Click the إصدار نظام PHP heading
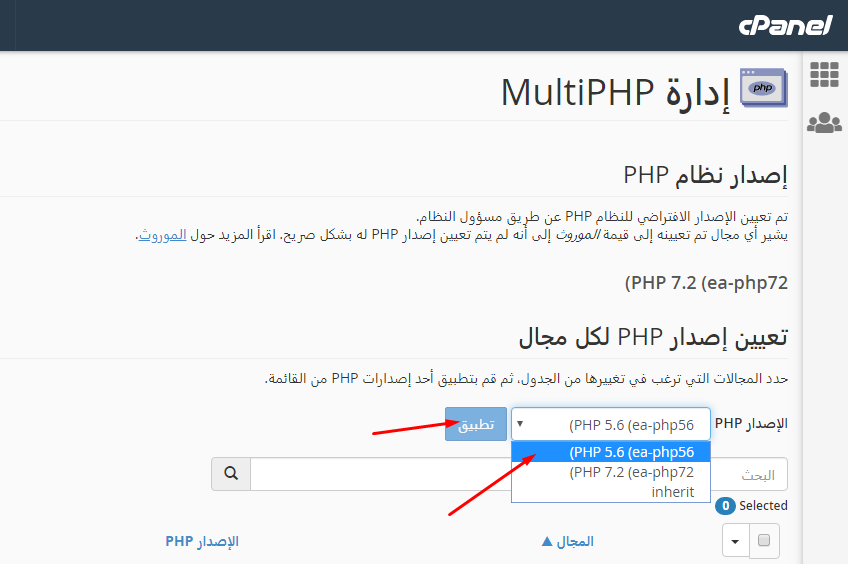 point(705,176)
